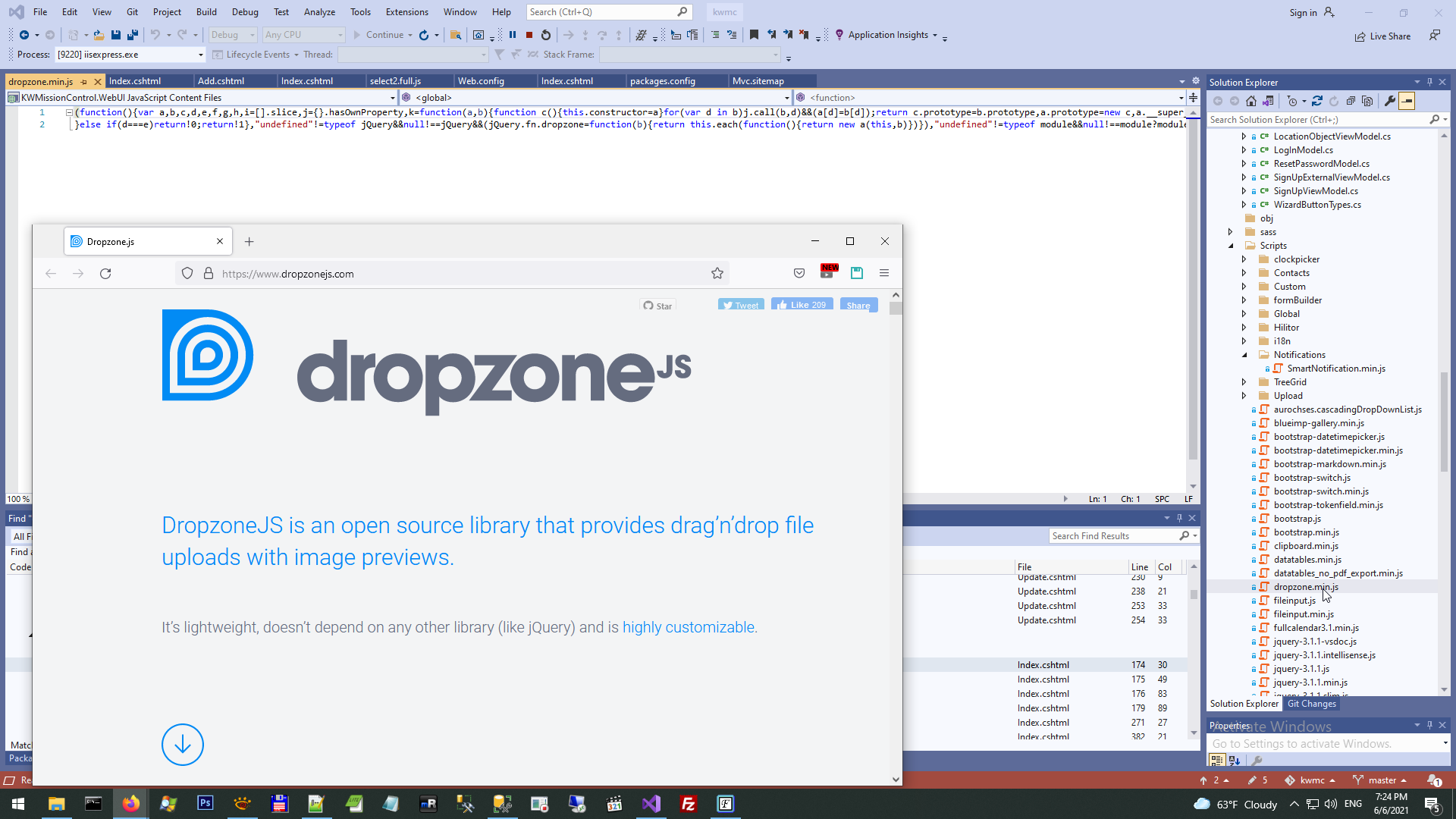Open the highly customizable link
The image size is (1456, 819).
[688, 627]
